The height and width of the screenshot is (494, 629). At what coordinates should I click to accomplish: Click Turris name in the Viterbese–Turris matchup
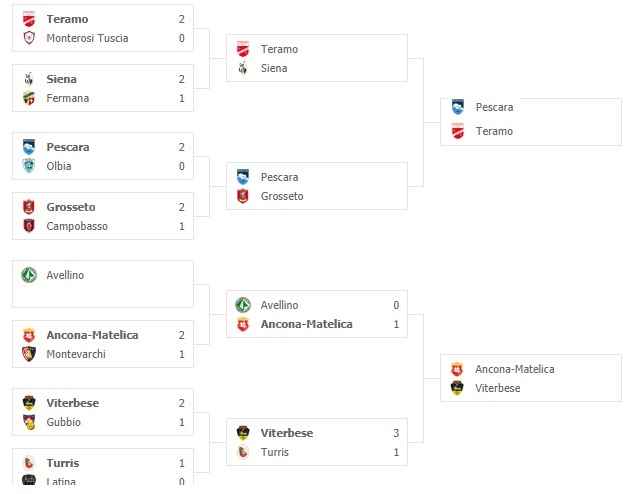coord(275,452)
